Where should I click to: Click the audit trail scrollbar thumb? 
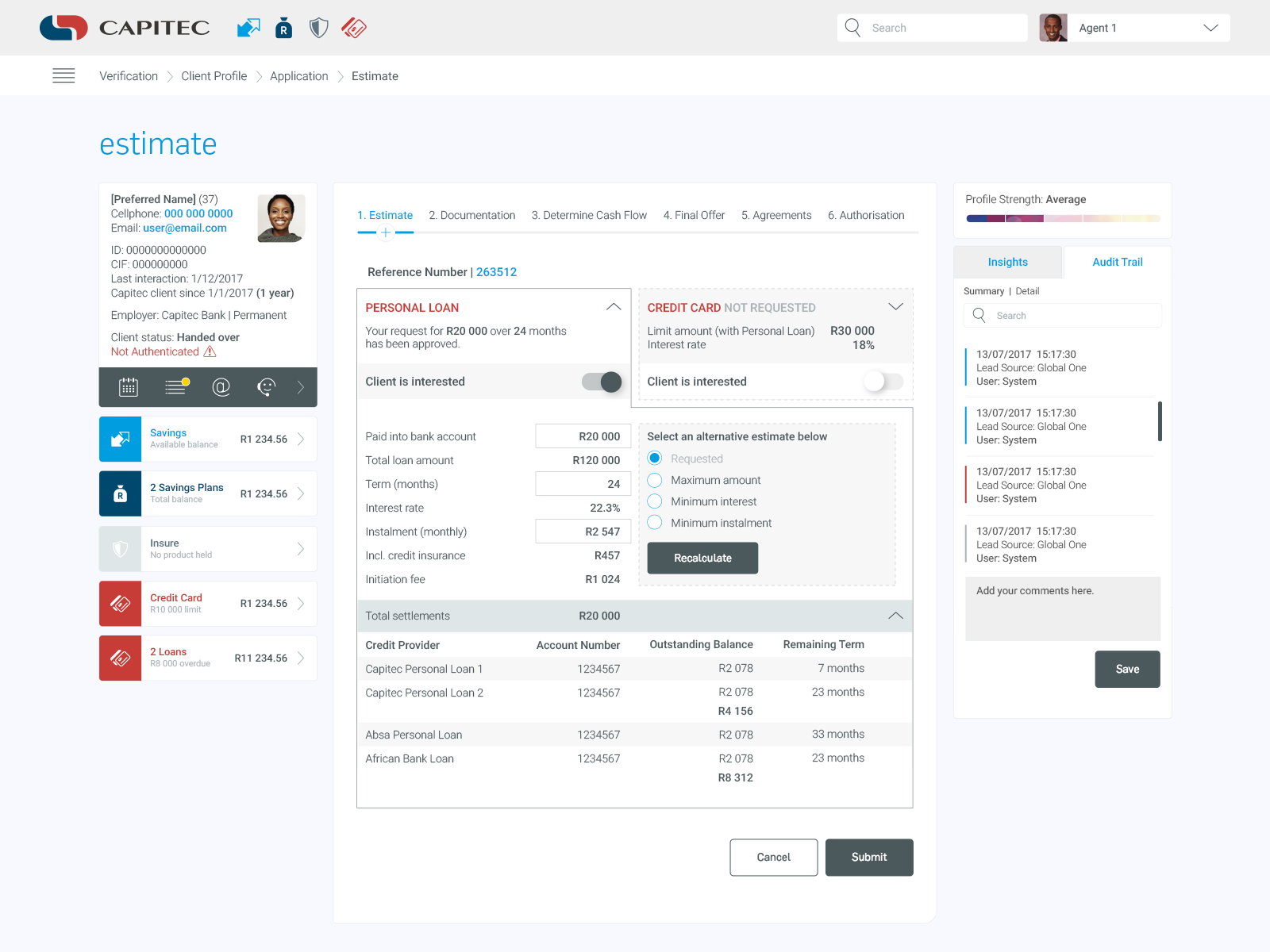[x=1160, y=421]
